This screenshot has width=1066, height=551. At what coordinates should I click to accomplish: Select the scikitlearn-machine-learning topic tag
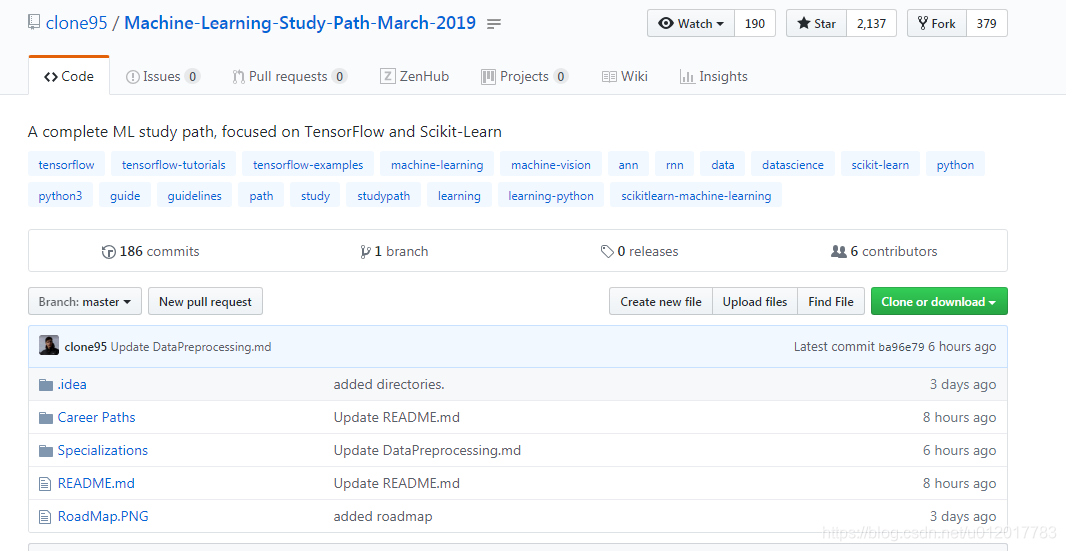[696, 196]
